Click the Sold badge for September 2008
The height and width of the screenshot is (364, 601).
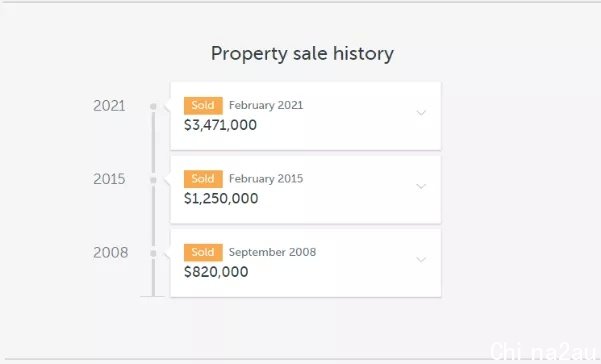pos(203,252)
